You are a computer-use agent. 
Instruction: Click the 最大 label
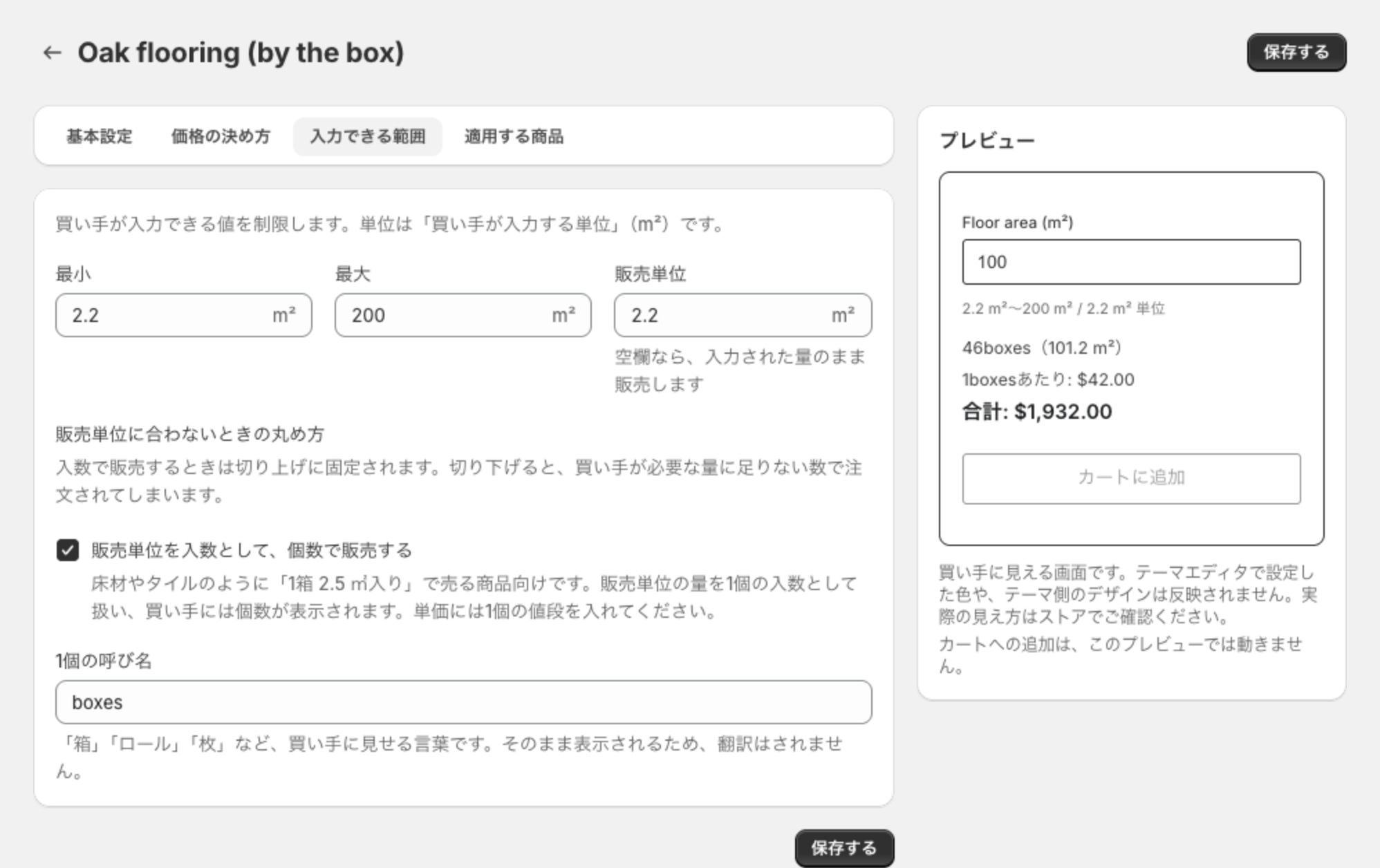pos(353,274)
